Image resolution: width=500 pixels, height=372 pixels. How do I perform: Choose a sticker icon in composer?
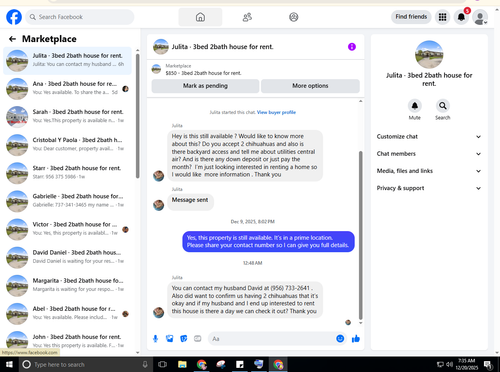coord(184,339)
